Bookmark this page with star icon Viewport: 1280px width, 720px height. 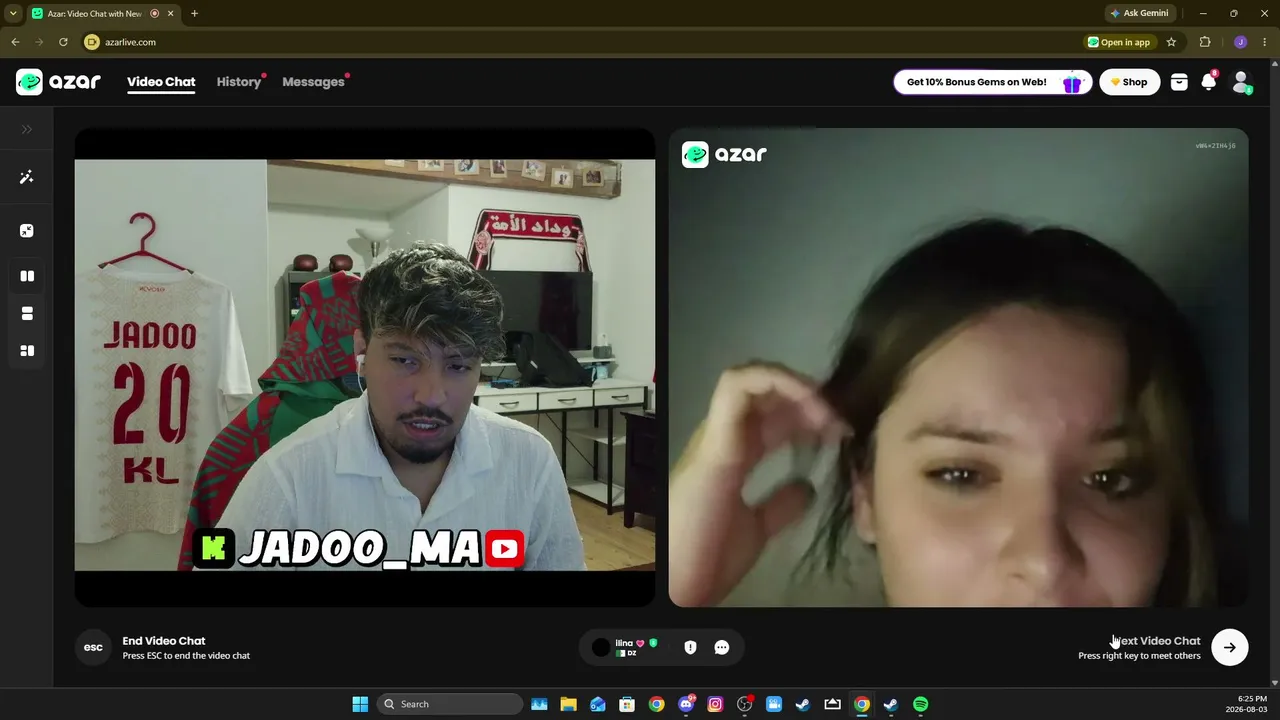point(1171,42)
